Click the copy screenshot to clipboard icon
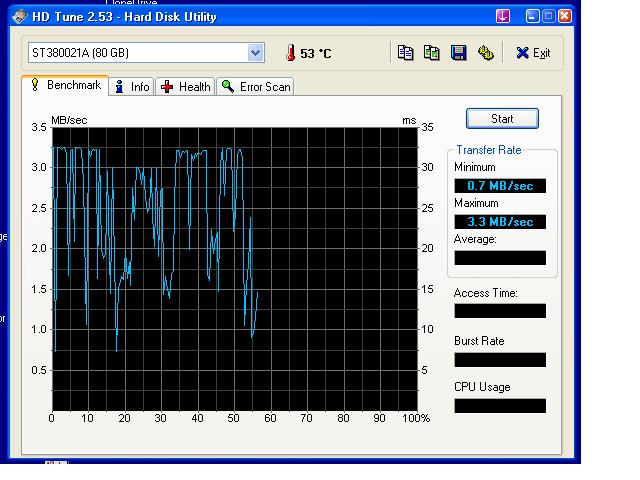The width and height of the screenshot is (640, 480). point(432,53)
